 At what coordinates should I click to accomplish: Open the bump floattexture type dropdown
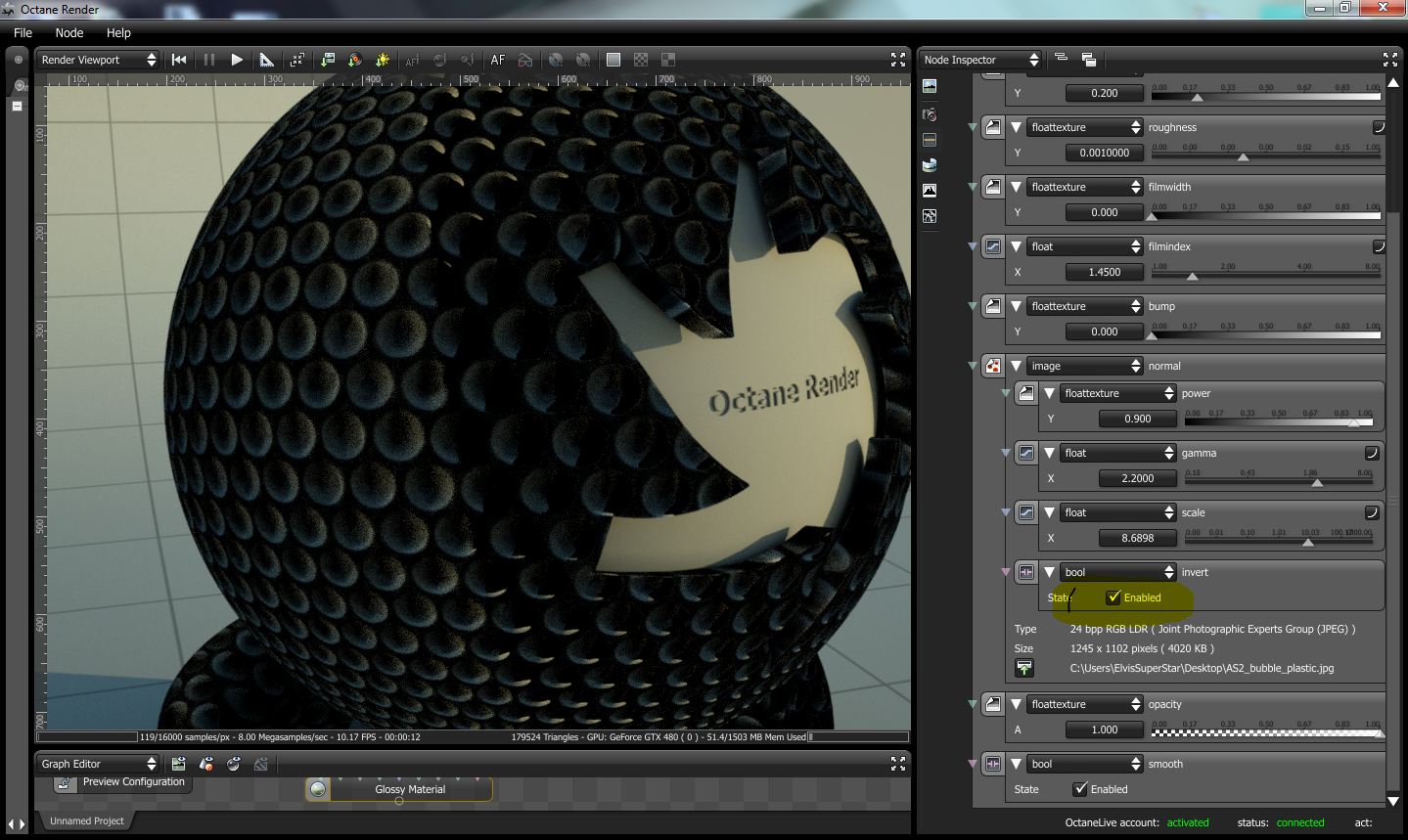[x=1084, y=306]
